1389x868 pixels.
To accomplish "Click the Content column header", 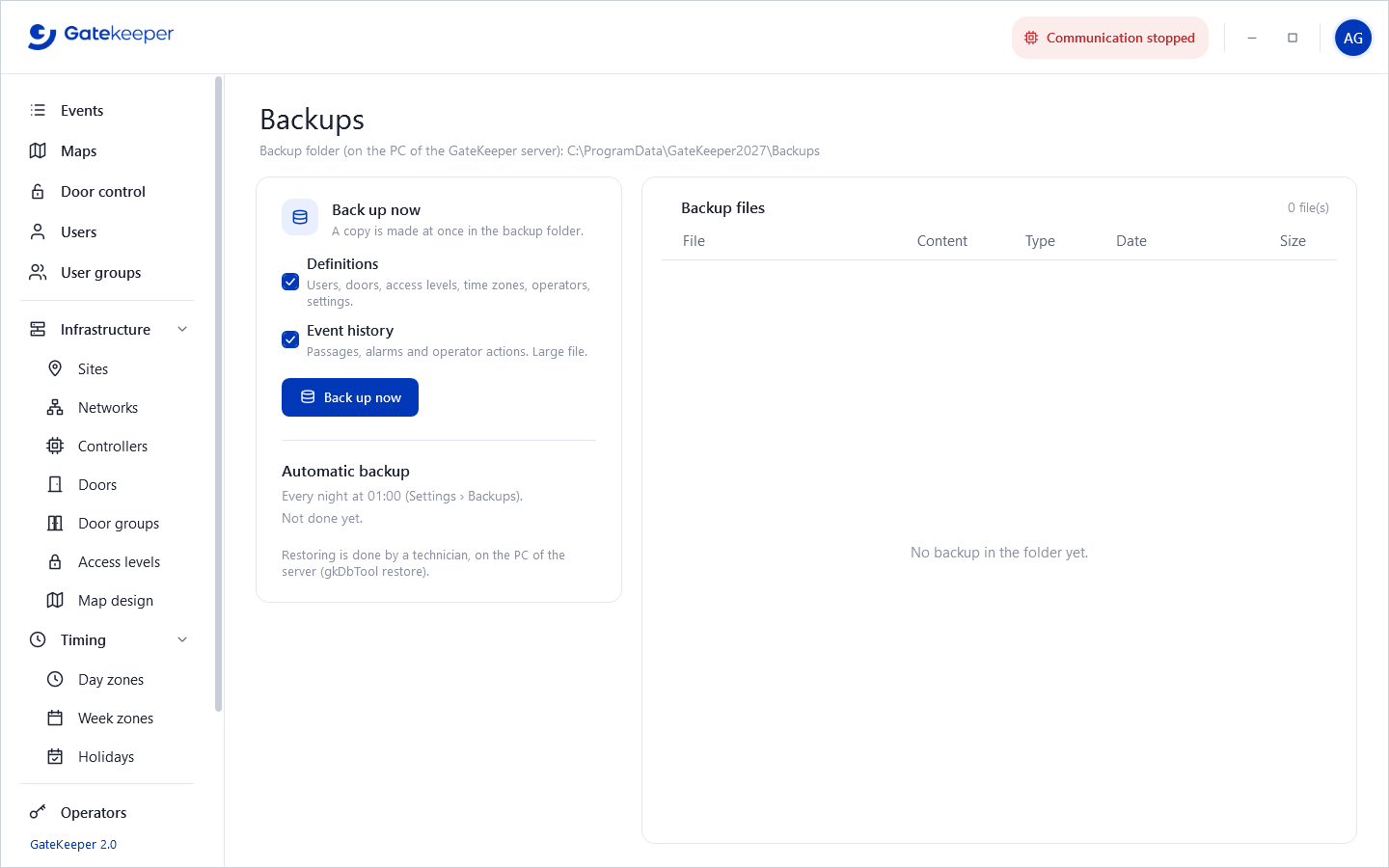I will [942, 241].
